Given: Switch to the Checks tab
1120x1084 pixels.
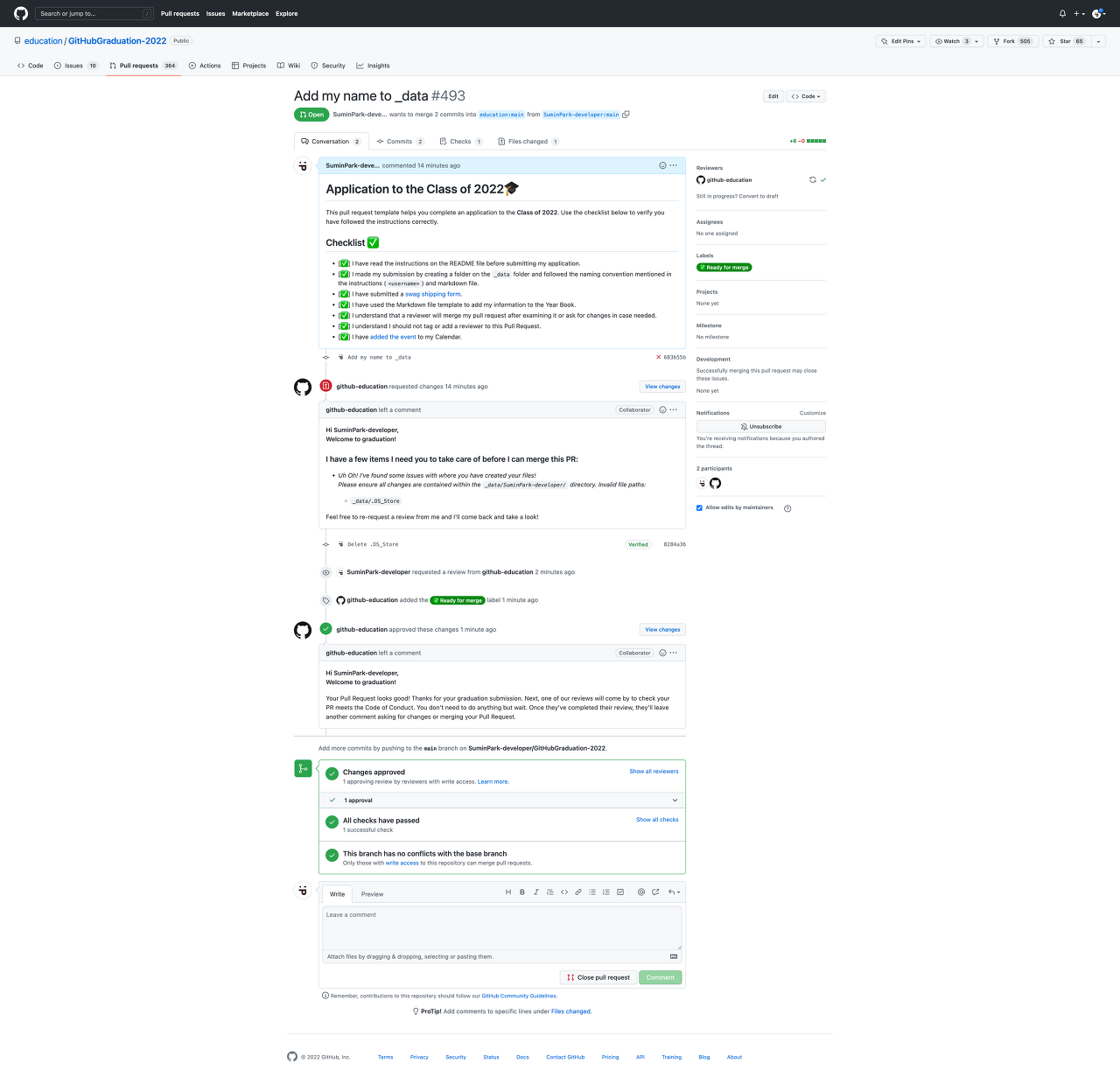Looking at the screenshot, I should click(461, 142).
